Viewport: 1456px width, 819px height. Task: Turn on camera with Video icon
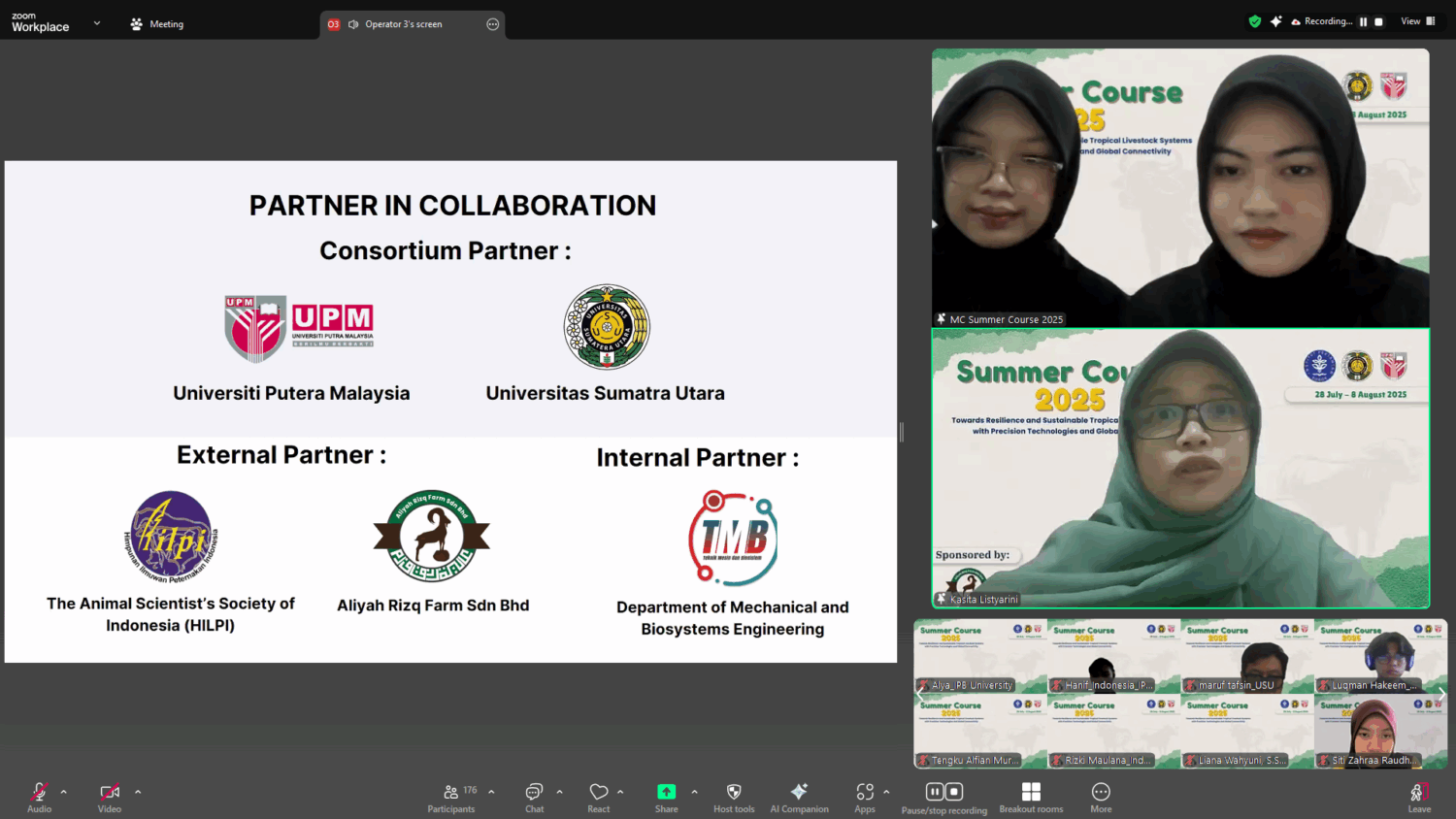pyautogui.click(x=110, y=793)
